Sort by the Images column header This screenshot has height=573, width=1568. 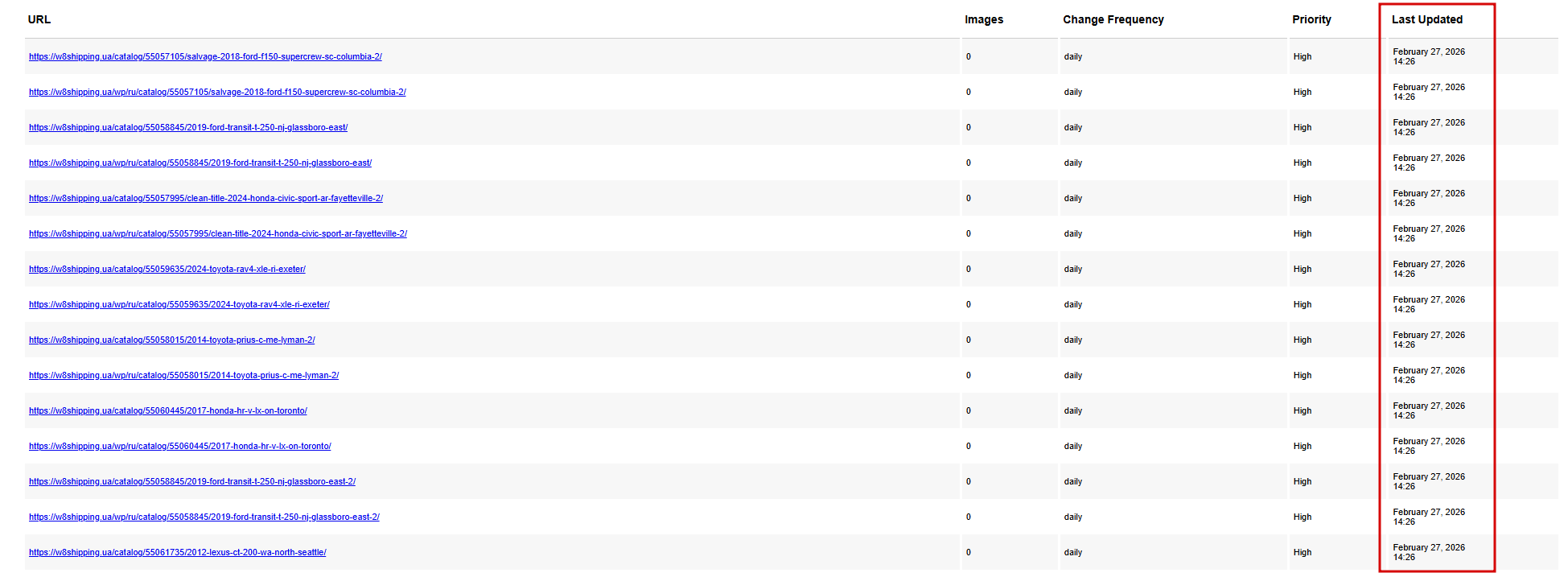(x=984, y=19)
